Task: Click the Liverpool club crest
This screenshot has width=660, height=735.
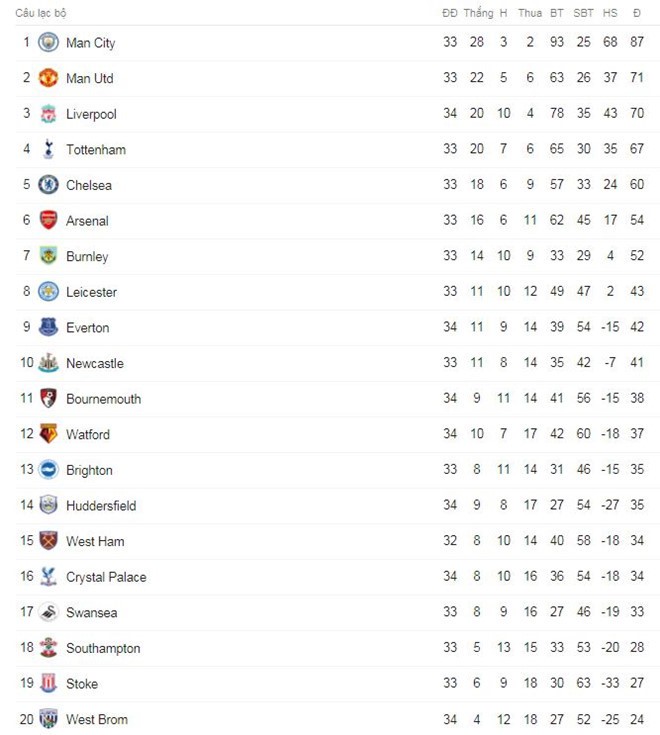Action: coord(48,113)
